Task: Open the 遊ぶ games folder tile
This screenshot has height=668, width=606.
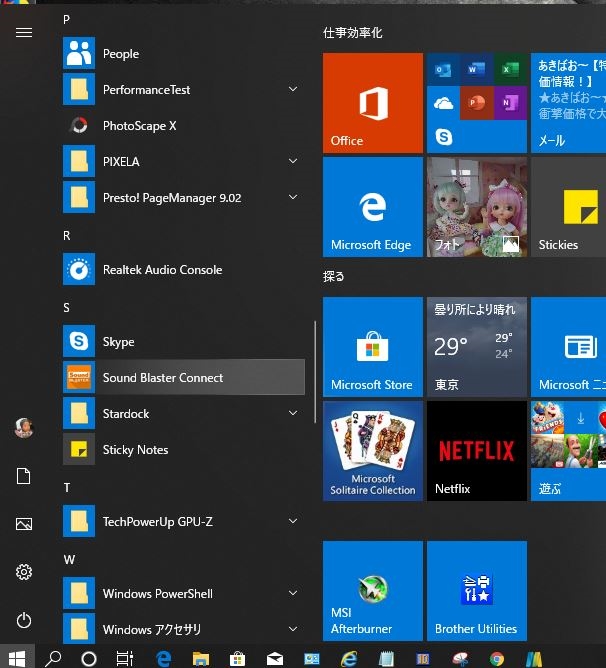Action: coord(568,451)
